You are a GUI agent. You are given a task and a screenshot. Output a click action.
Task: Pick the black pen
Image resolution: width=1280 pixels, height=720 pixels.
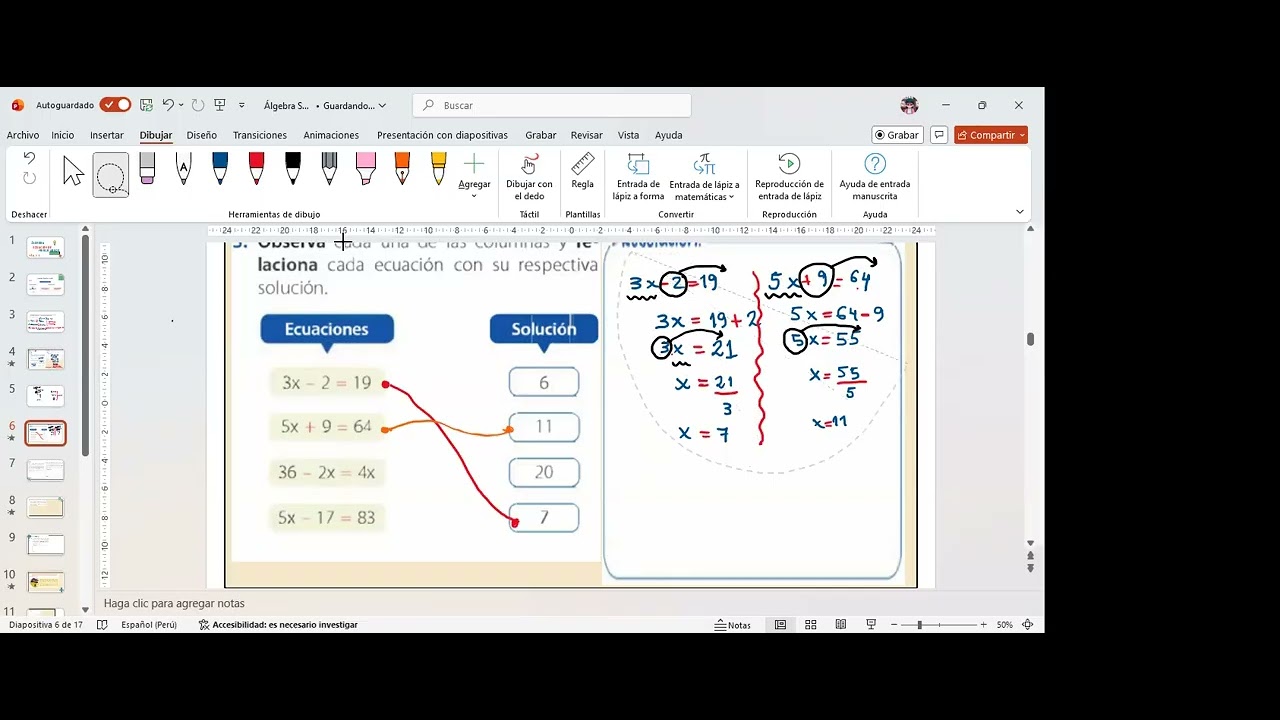[293, 168]
